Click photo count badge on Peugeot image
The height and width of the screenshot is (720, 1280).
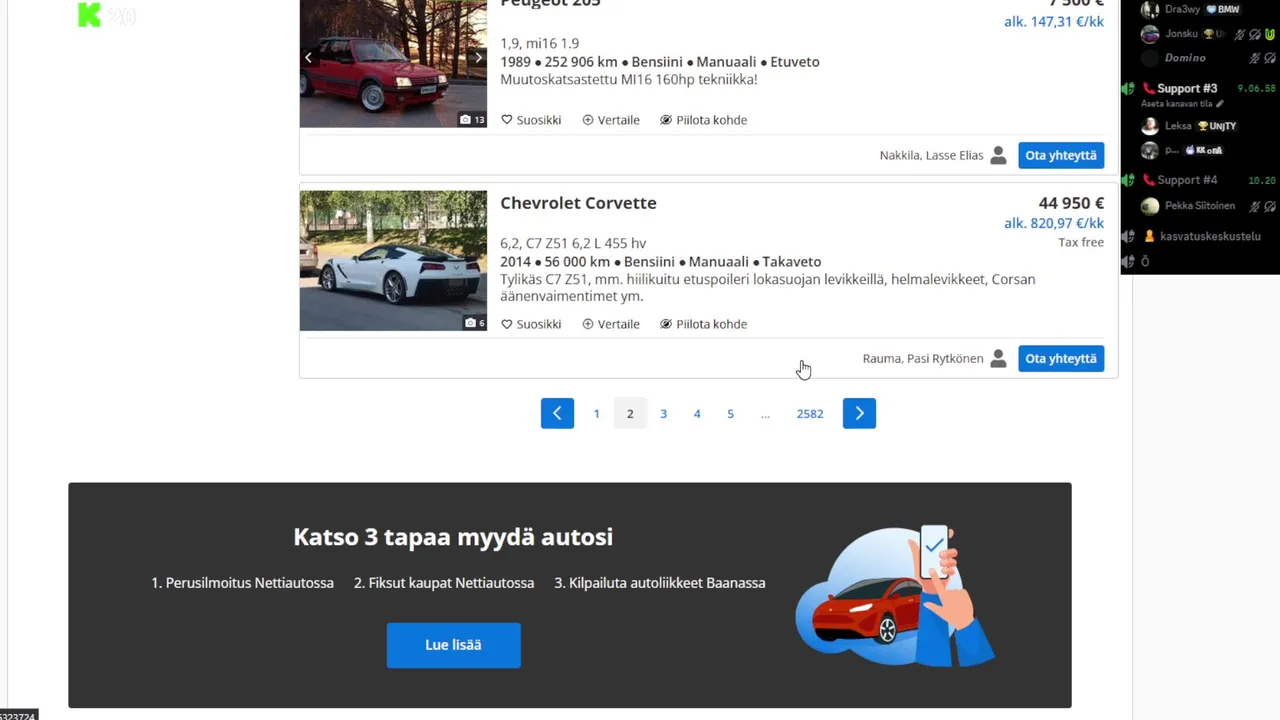[472, 119]
